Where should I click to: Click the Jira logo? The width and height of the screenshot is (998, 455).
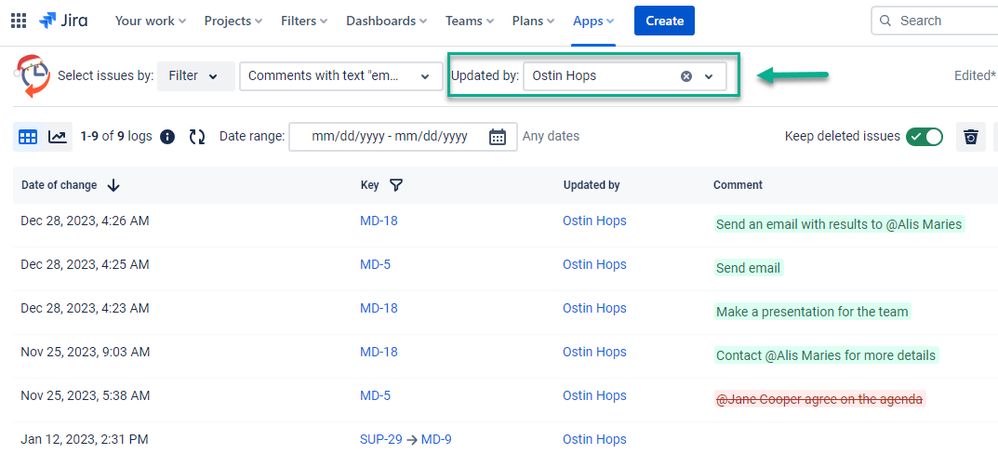pos(63,20)
